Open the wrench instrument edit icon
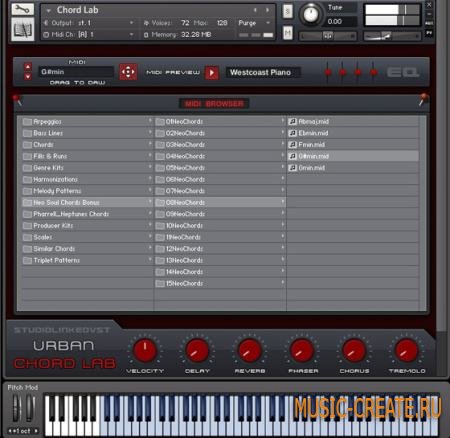 (x=23, y=9)
